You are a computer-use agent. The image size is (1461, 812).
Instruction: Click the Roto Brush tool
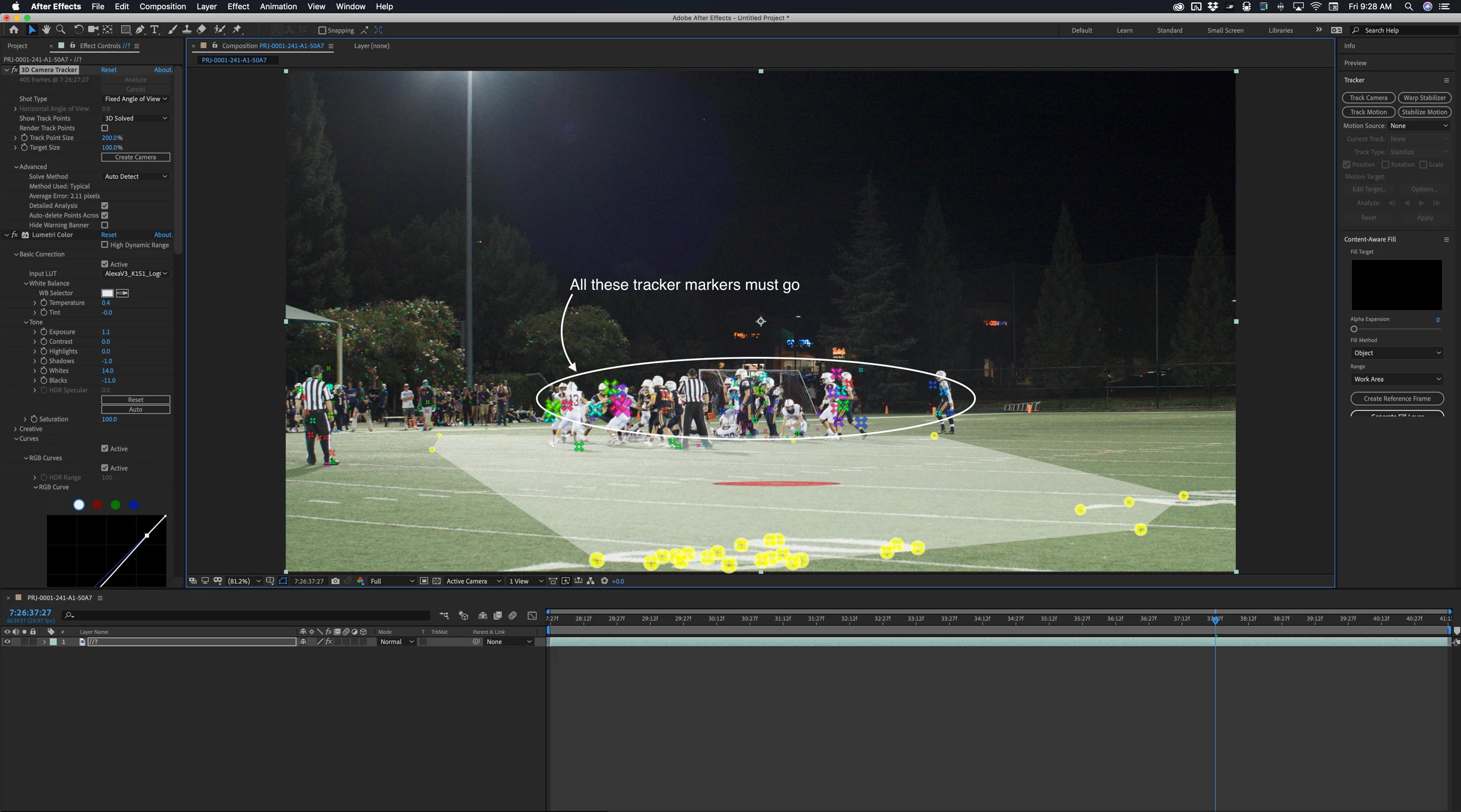pyautogui.click(x=219, y=30)
